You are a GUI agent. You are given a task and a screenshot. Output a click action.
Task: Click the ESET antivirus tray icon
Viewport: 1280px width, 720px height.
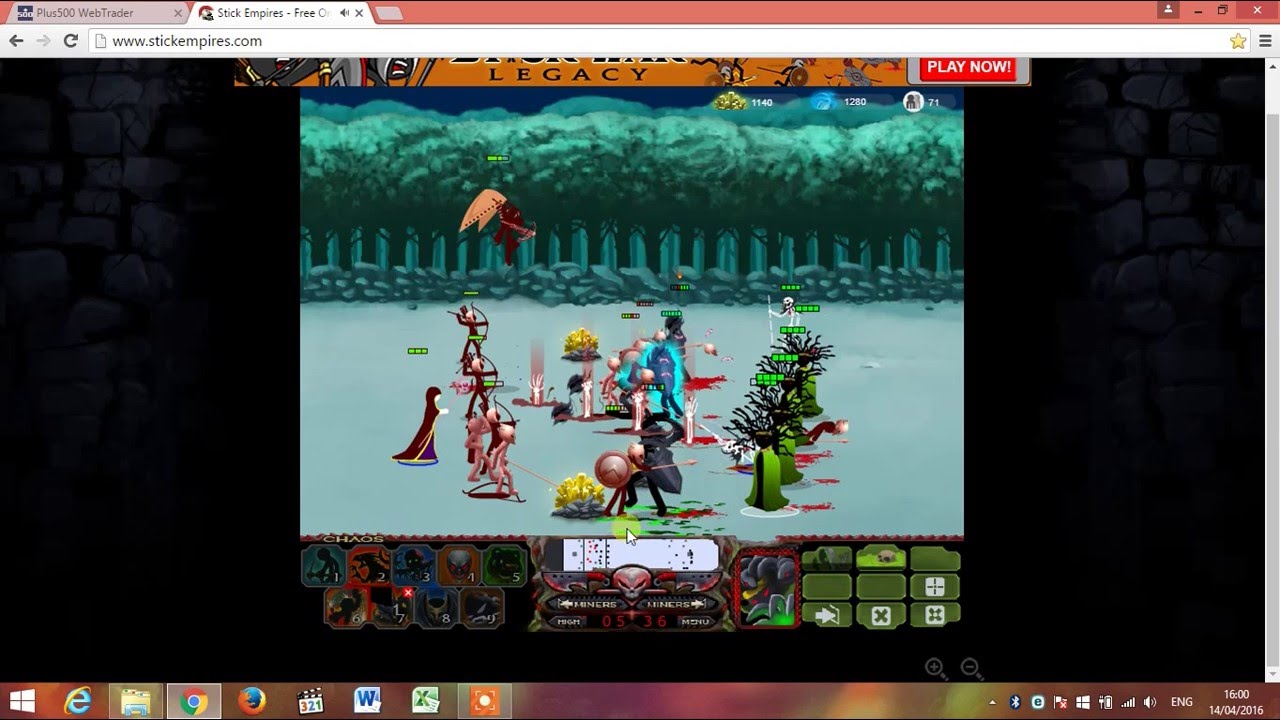point(1037,702)
